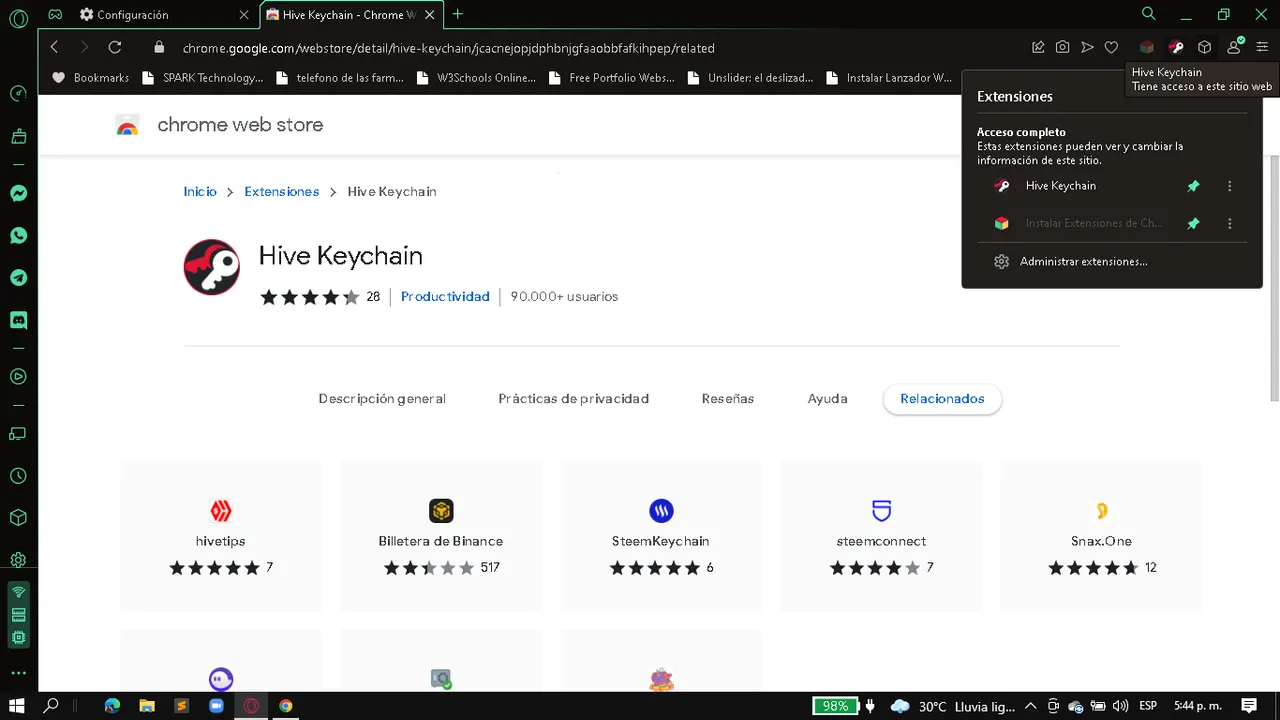This screenshot has height=720, width=1280.
Task: Open Facebook Messenger in the sidebar
Action: pyautogui.click(x=18, y=194)
